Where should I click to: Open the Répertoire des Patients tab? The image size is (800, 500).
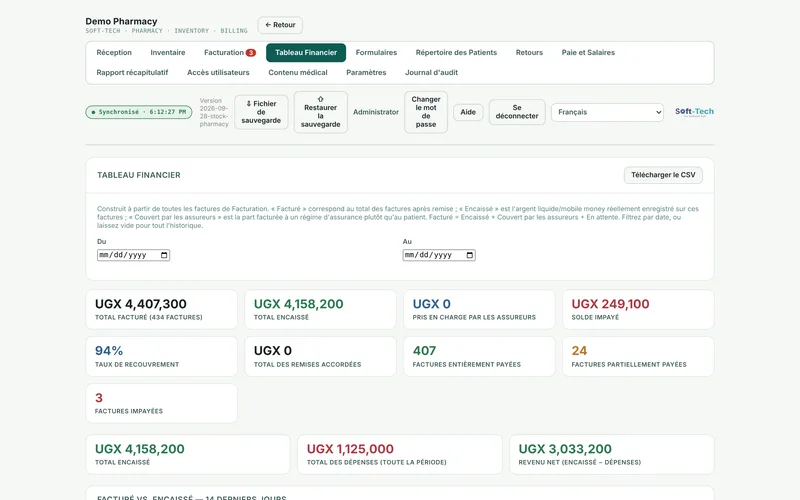pyautogui.click(x=456, y=53)
